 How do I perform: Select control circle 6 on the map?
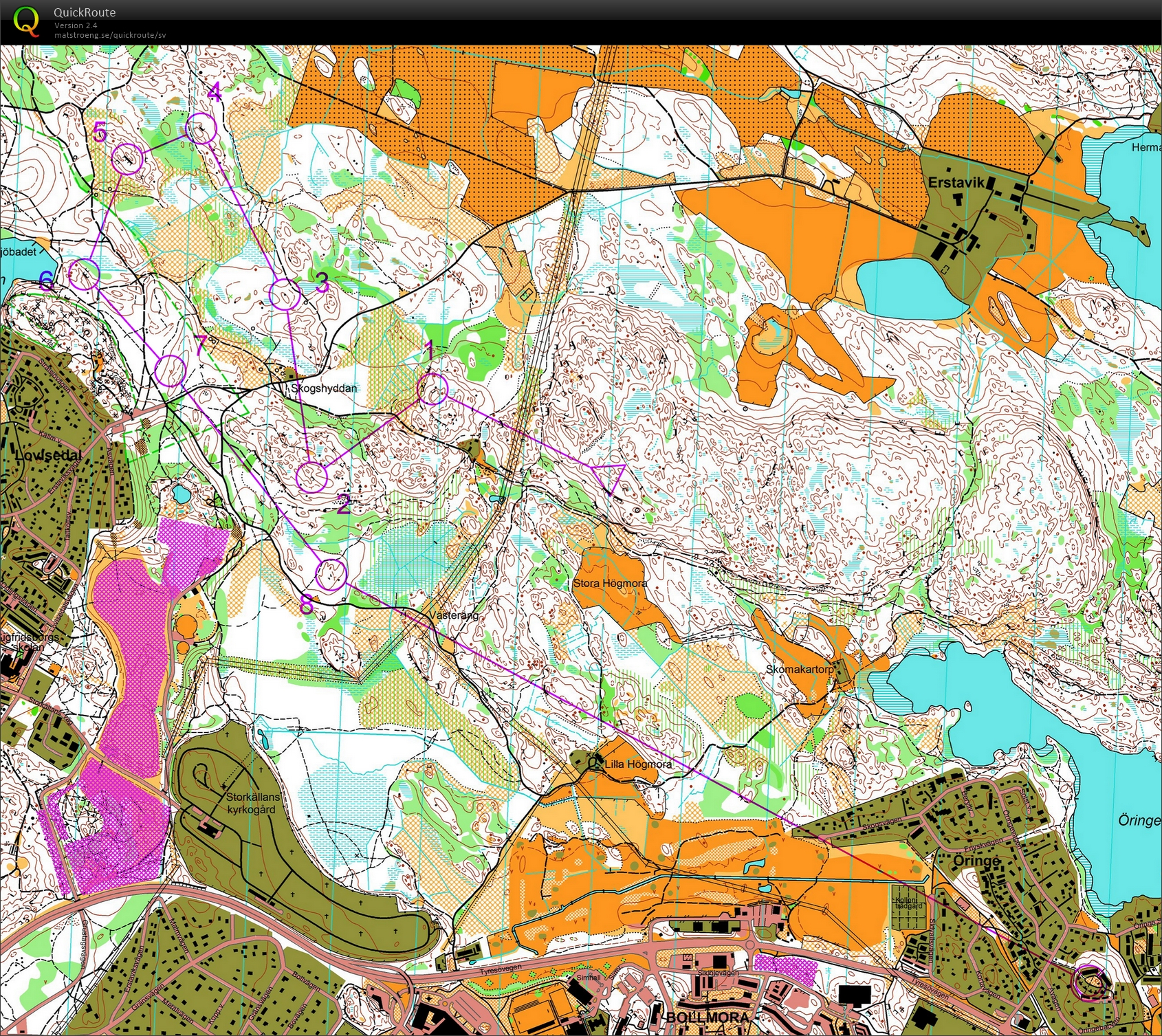click(x=85, y=275)
